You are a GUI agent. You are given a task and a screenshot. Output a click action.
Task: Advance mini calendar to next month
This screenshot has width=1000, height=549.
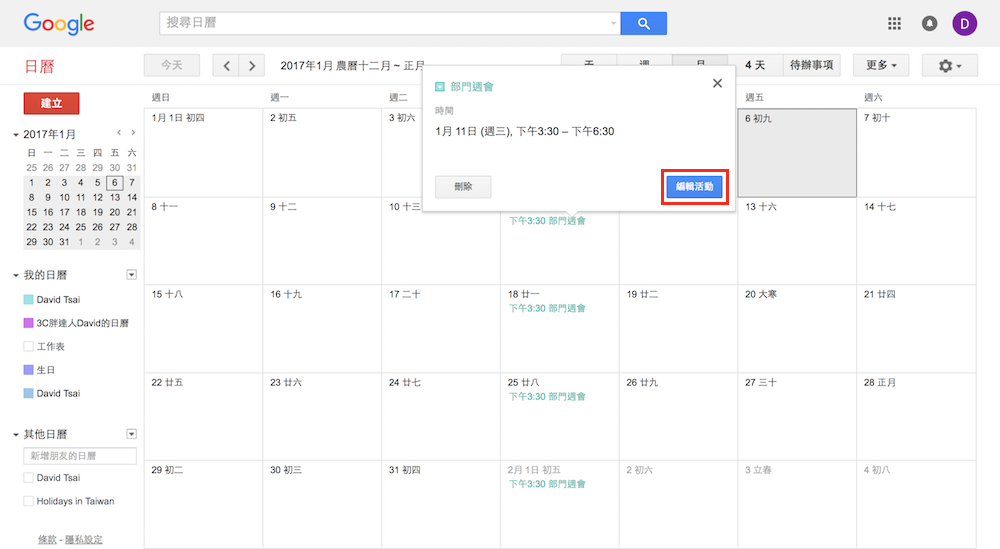[x=133, y=133]
